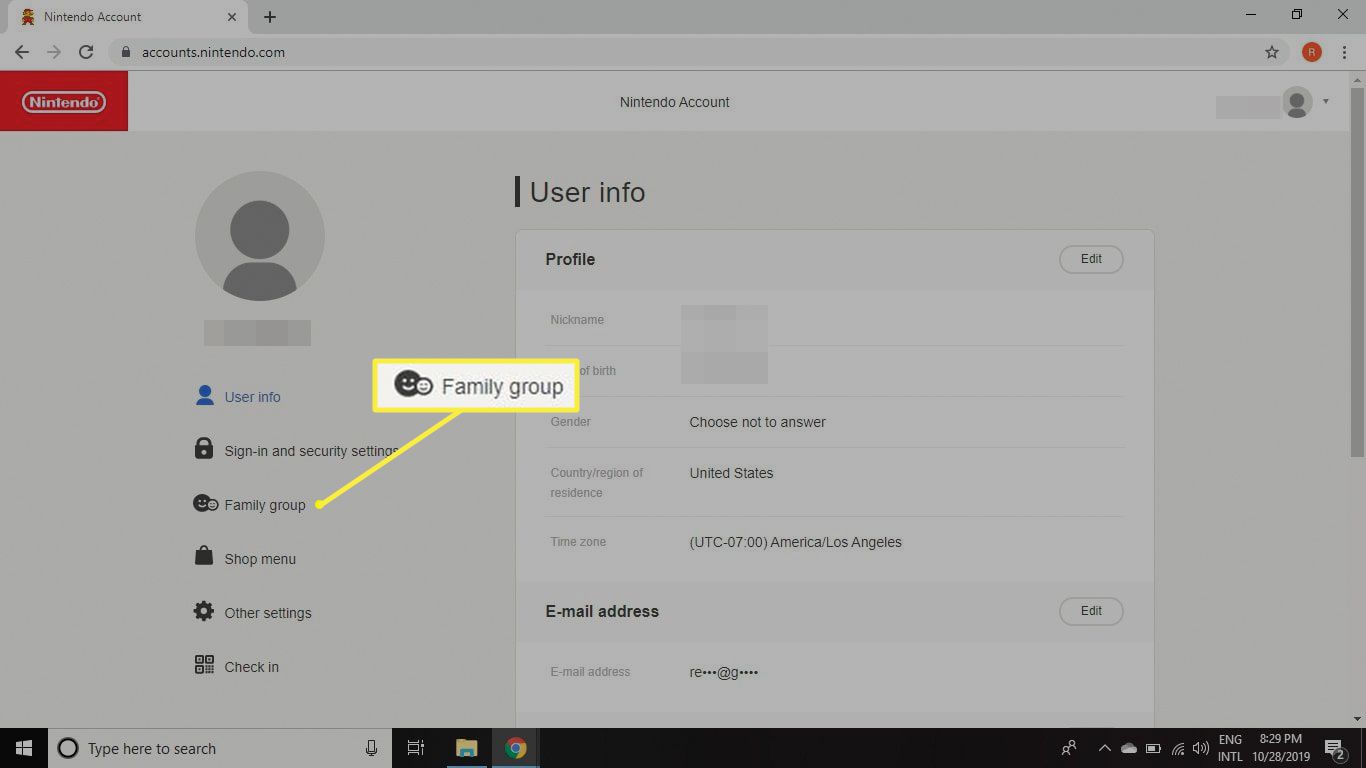This screenshot has height=768, width=1366.
Task: View site info via the lock icon
Action: [x=125, y=52]
